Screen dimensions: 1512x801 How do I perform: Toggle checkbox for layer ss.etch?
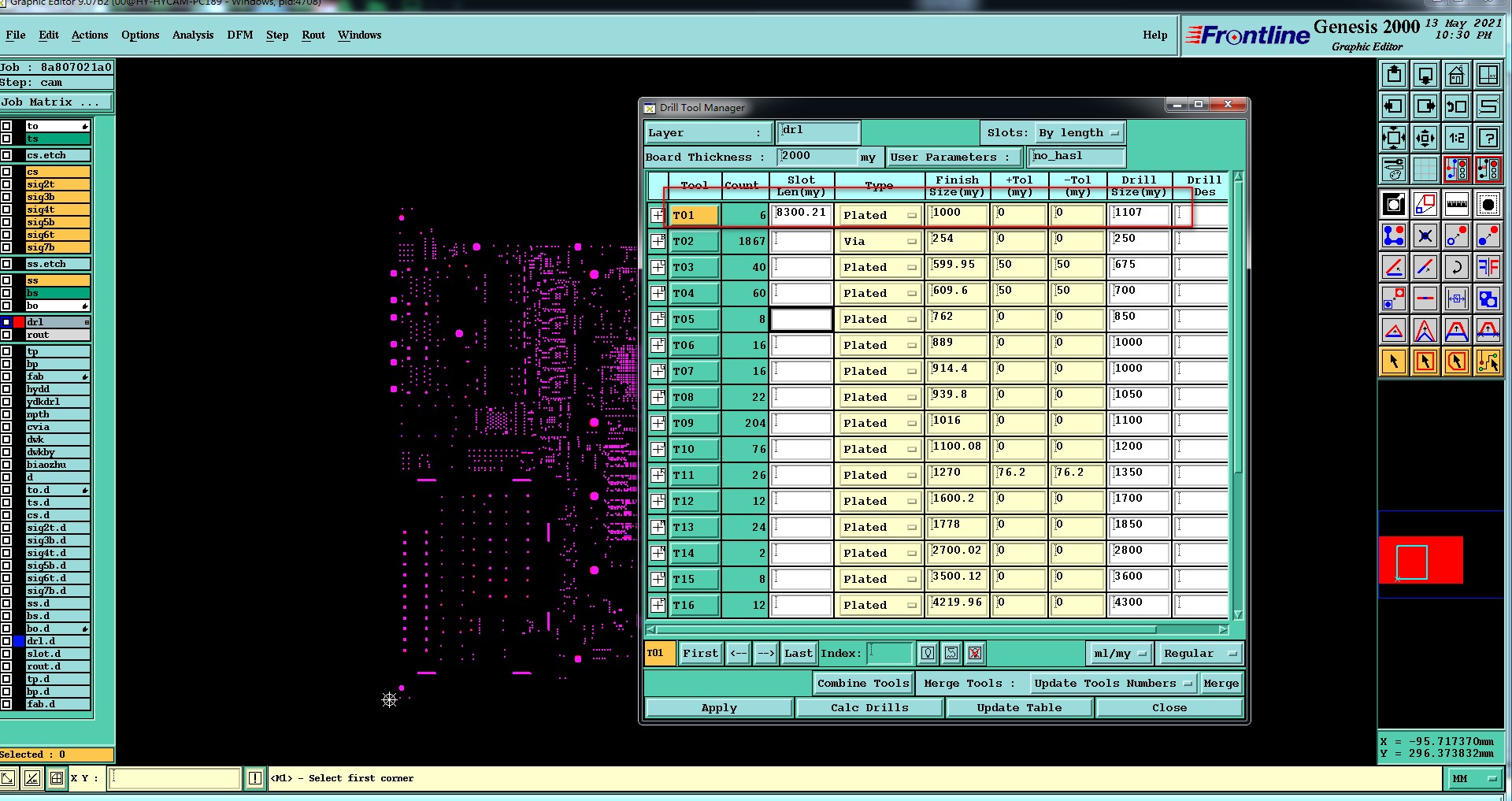(x=6, y=264)
